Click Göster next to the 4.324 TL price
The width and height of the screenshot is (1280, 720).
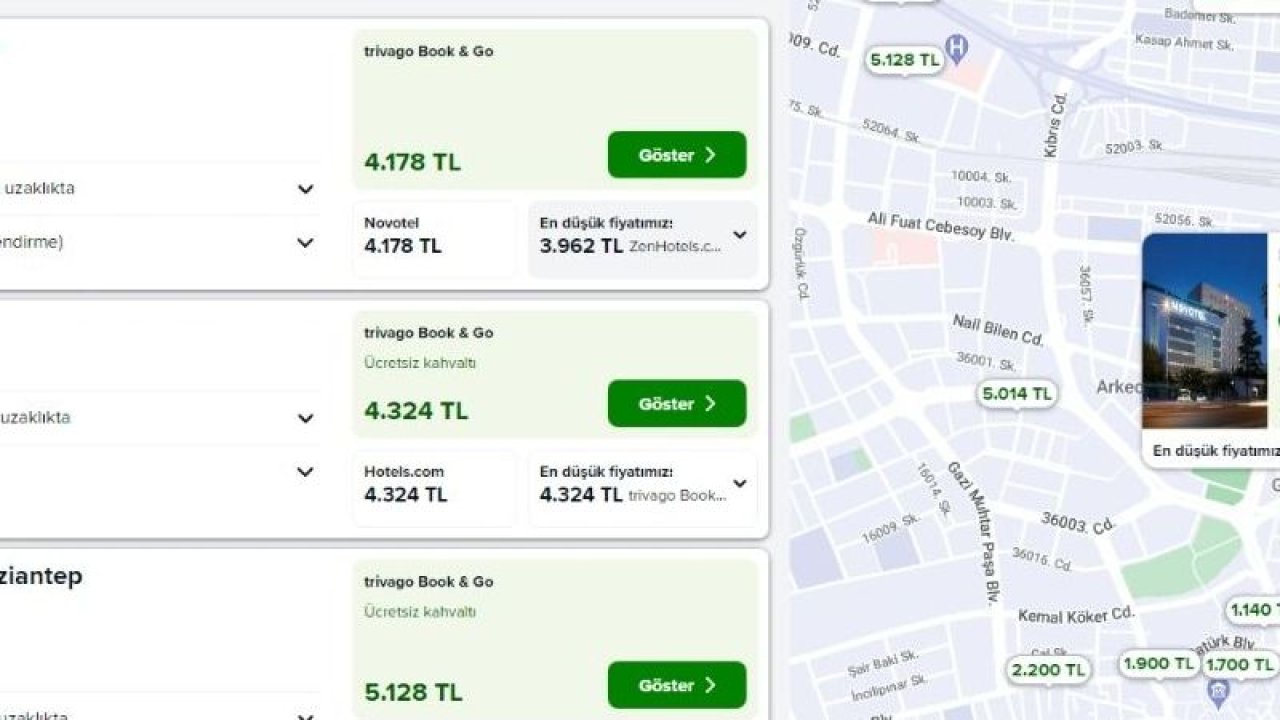[x=676, y=404]
